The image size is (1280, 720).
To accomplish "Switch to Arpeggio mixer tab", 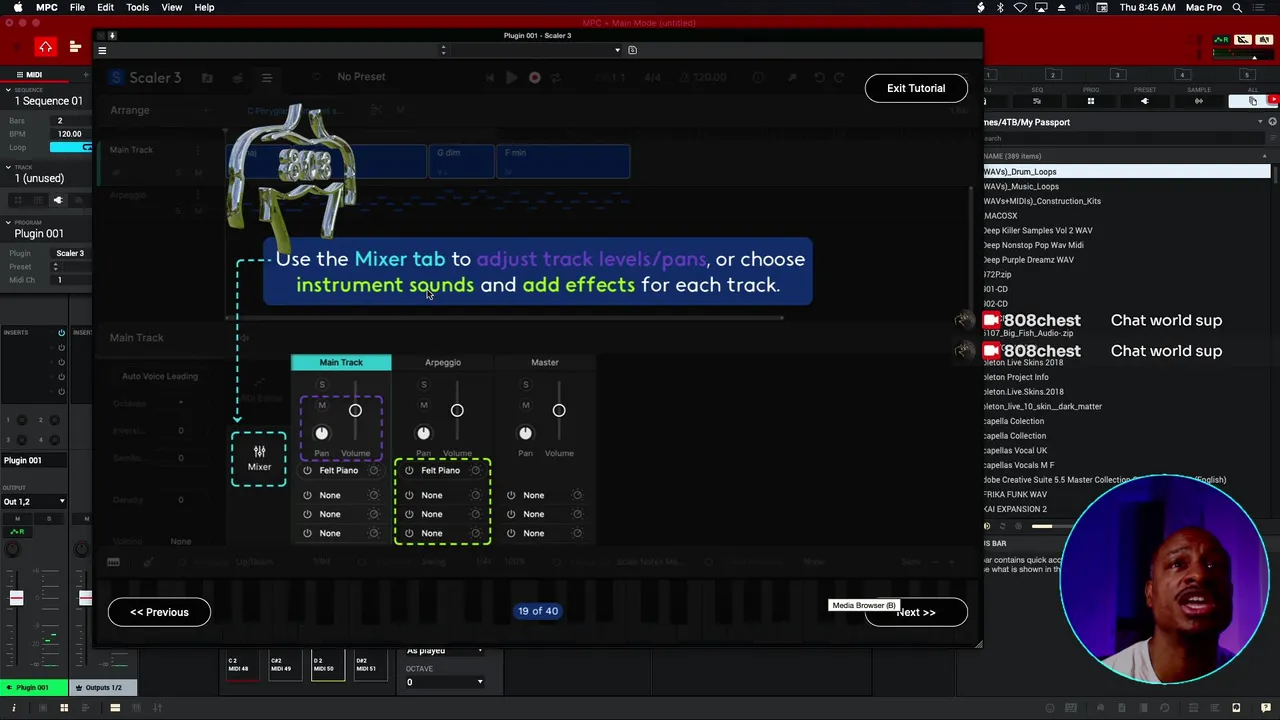I will (x=443, y=362).
